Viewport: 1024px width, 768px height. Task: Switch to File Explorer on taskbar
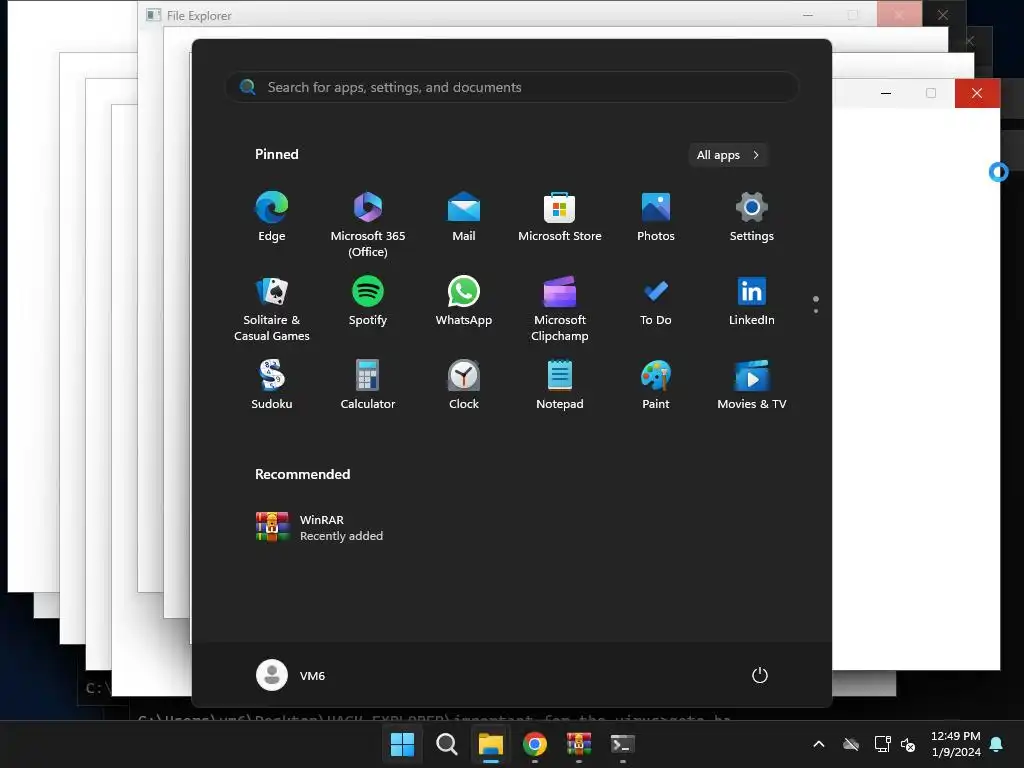click(490, 744)
